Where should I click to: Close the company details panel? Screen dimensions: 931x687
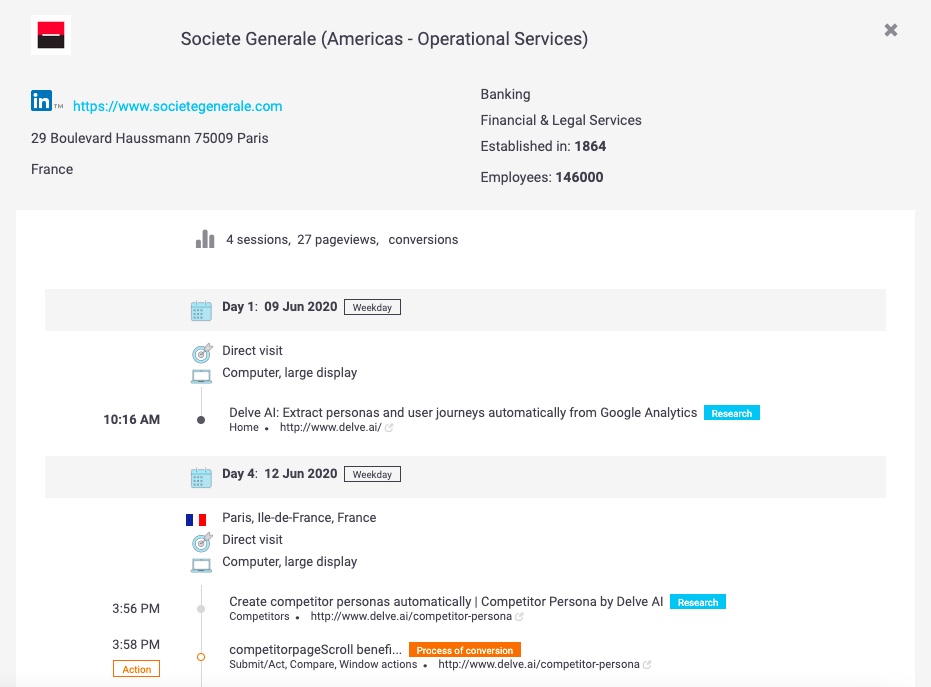pyautogui.click(x=891, y=30)
